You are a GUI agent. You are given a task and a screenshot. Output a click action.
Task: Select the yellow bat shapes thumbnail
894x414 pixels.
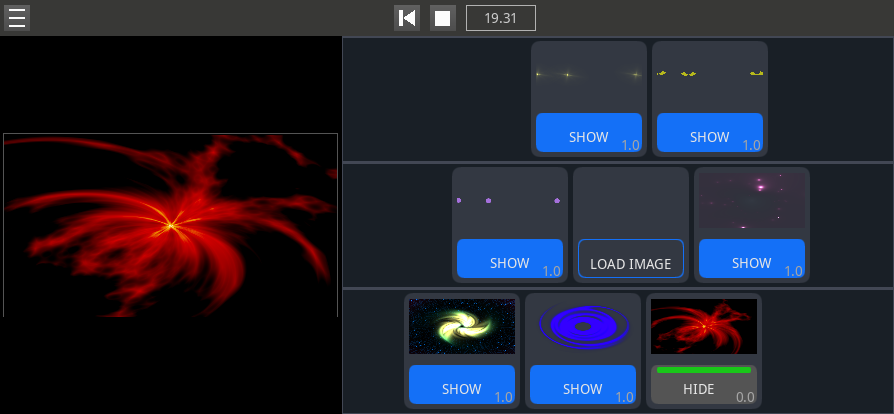(710, 75)
